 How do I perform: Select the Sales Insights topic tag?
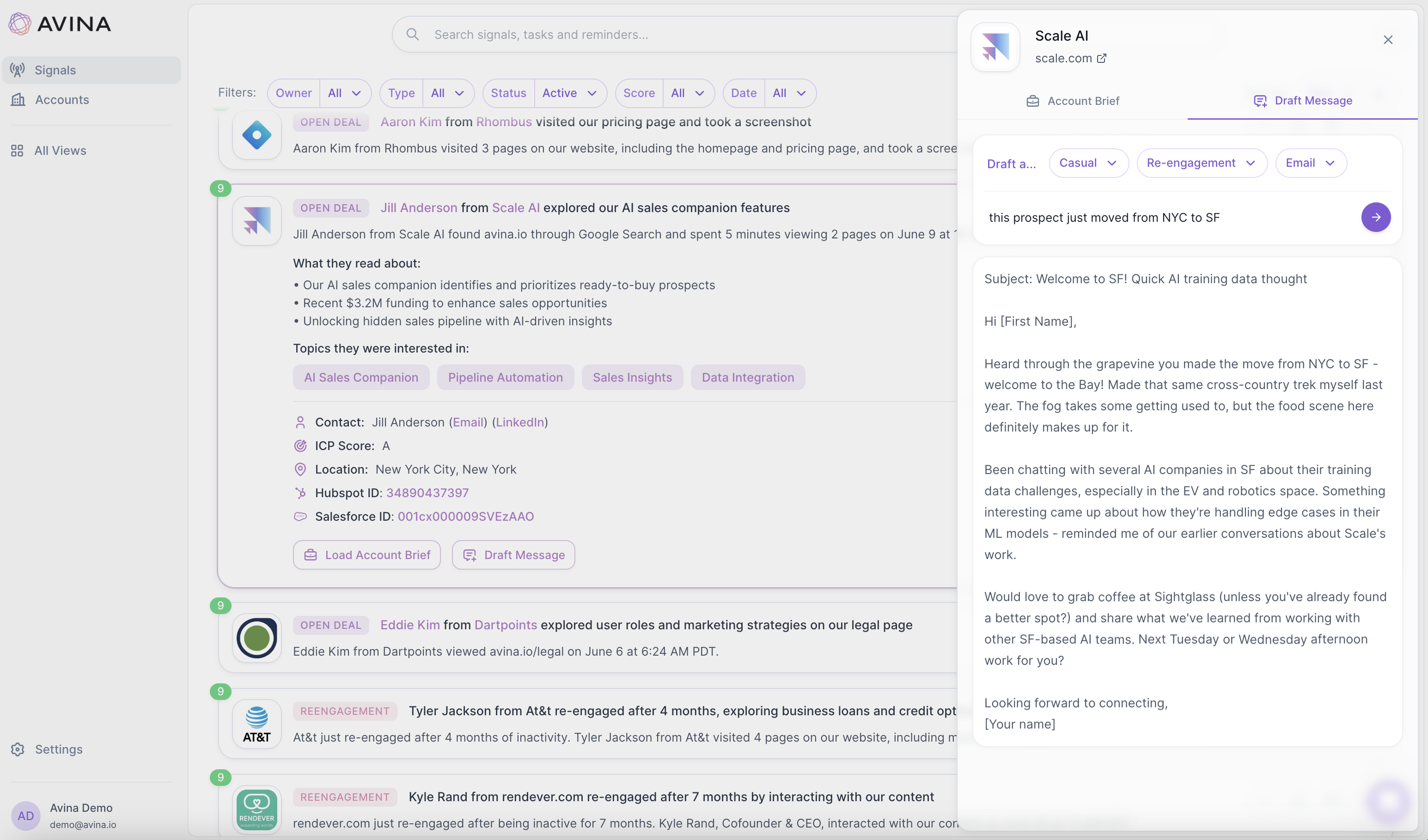(x=632, y=377)
